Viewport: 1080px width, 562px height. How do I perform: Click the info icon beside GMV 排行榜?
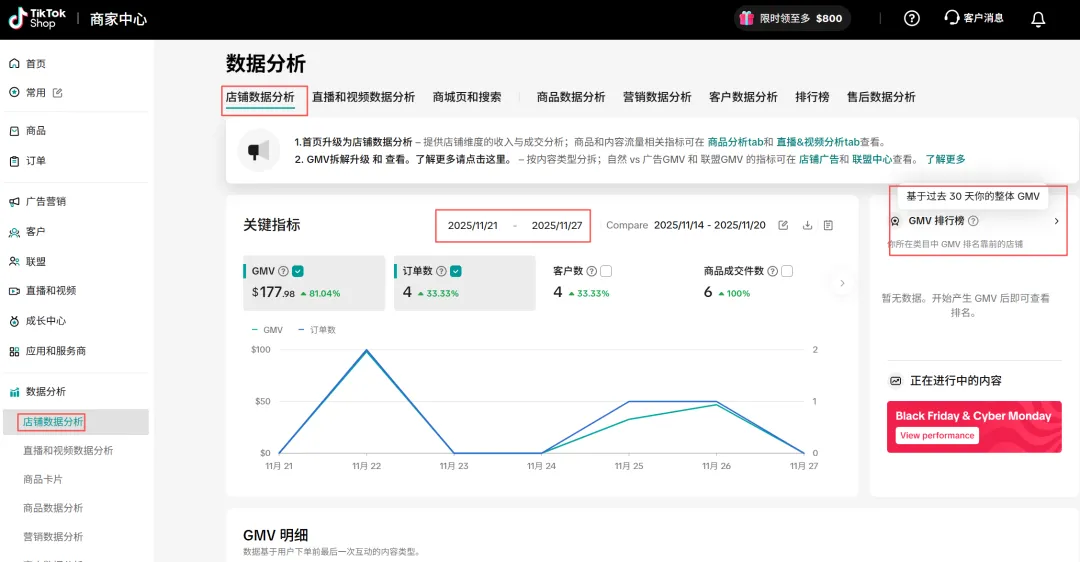973,221
